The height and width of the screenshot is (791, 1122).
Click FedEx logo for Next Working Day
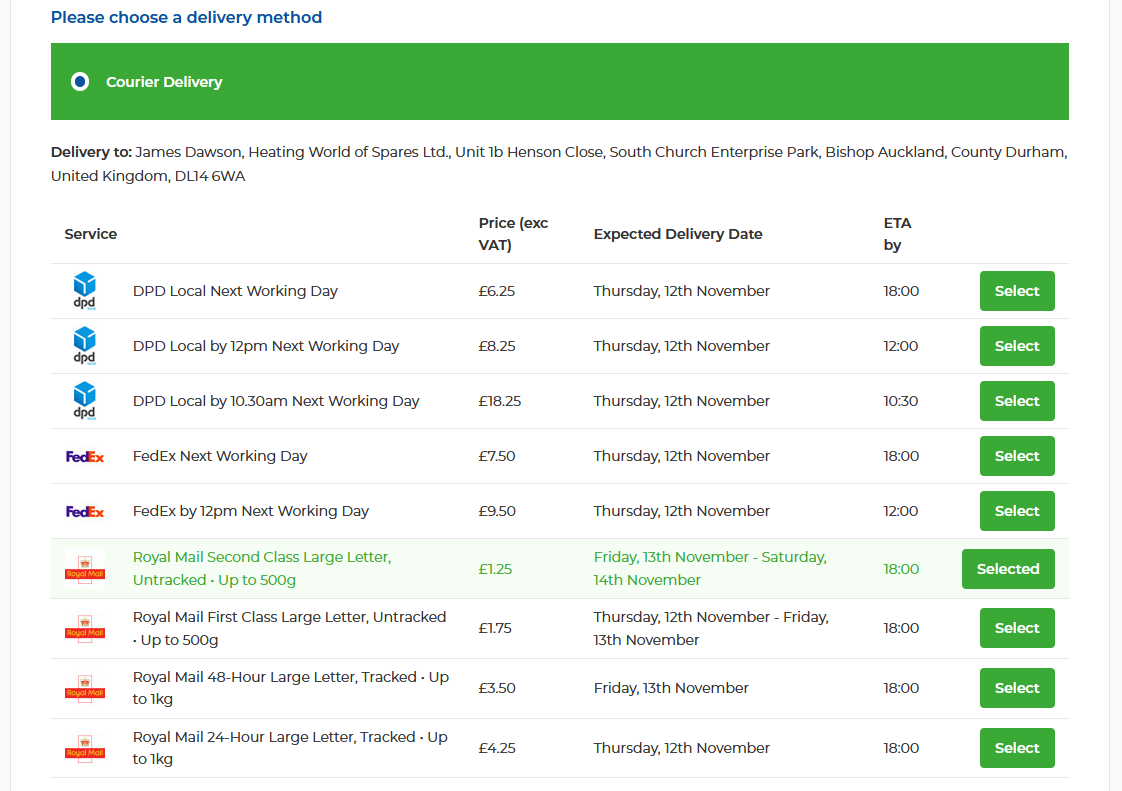[x=84, y=457]
